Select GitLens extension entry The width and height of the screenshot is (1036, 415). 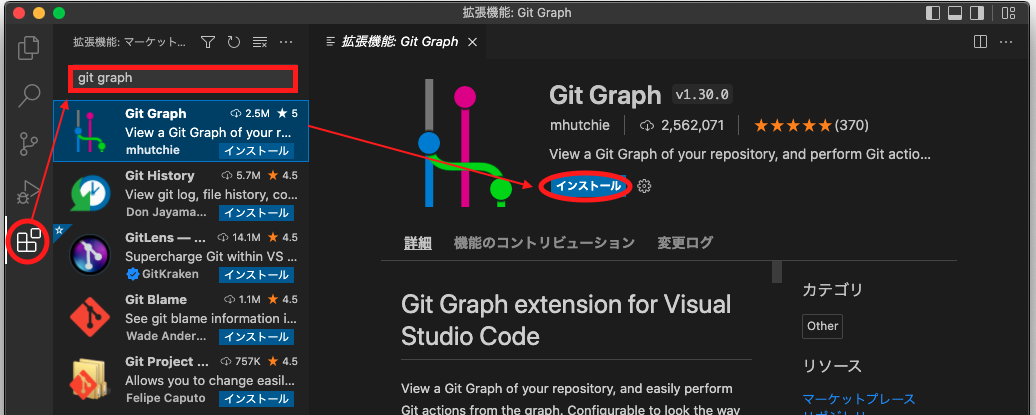(x=181, y=255)
